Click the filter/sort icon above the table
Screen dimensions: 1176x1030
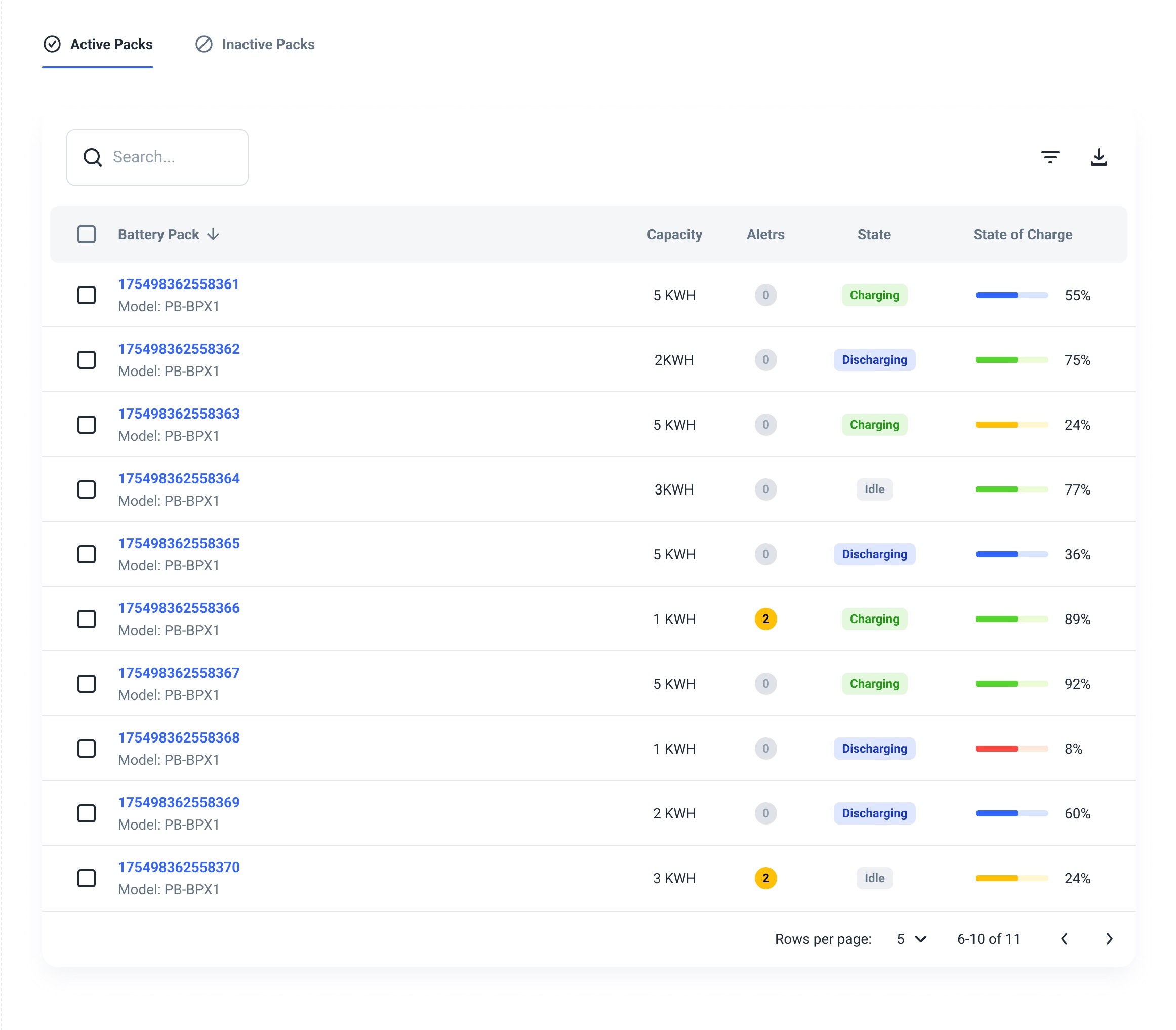[x=1051, y=157]
